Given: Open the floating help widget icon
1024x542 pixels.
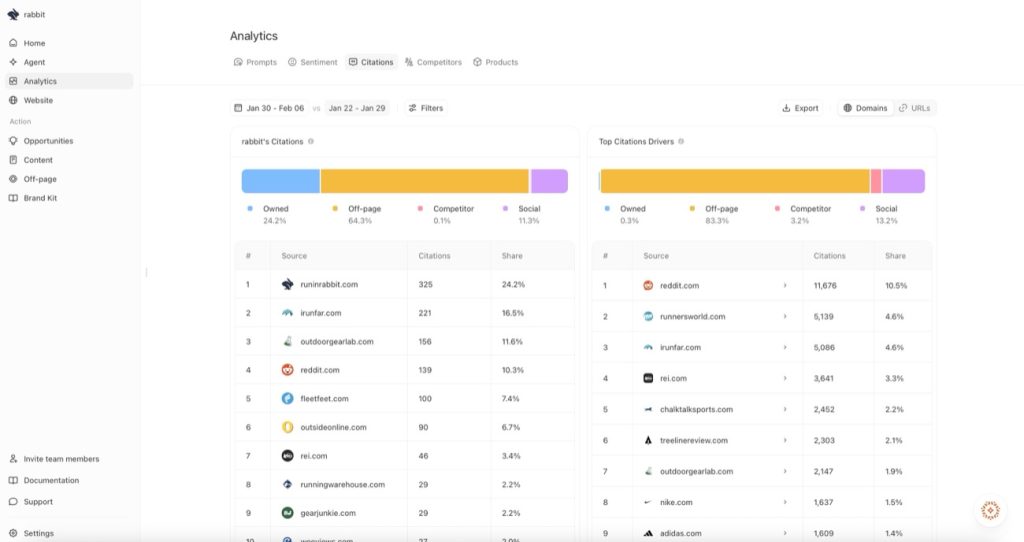Looking at the screenshot, I should (990, 510).
